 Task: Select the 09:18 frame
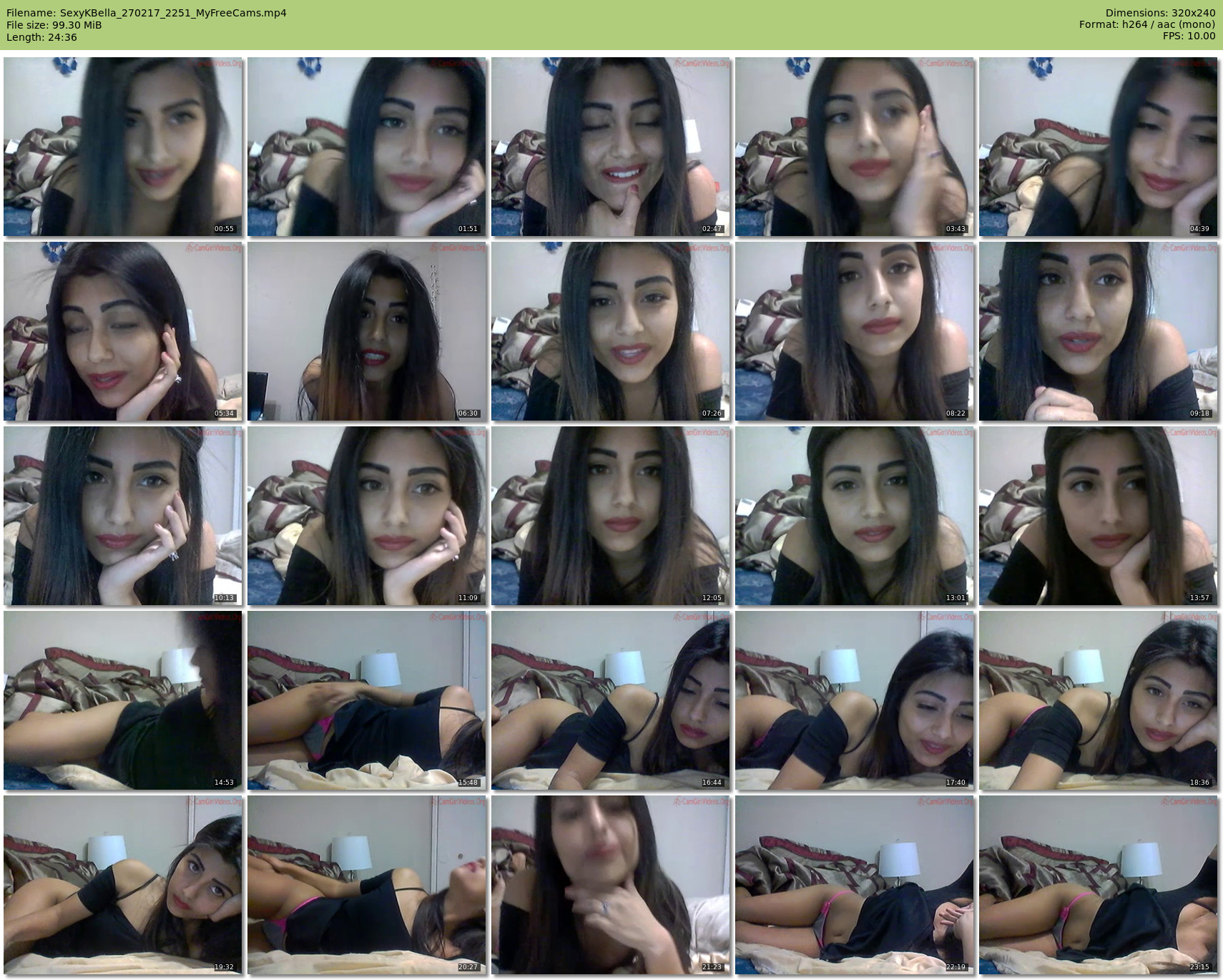point(1099,331)
